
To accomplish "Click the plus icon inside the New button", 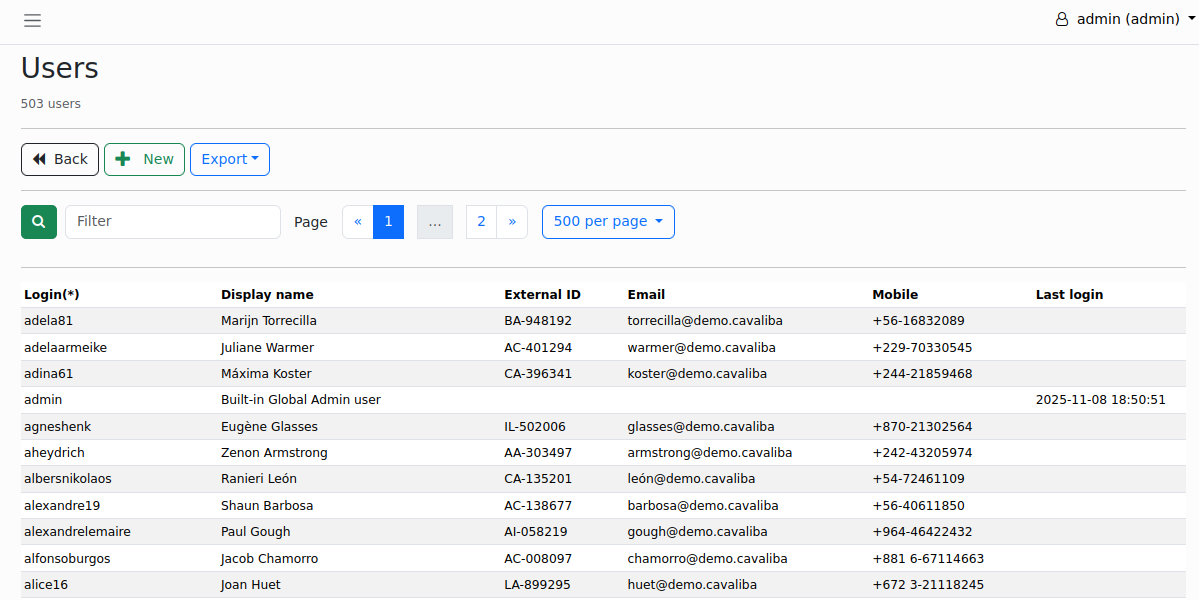I will pos(123,158).
